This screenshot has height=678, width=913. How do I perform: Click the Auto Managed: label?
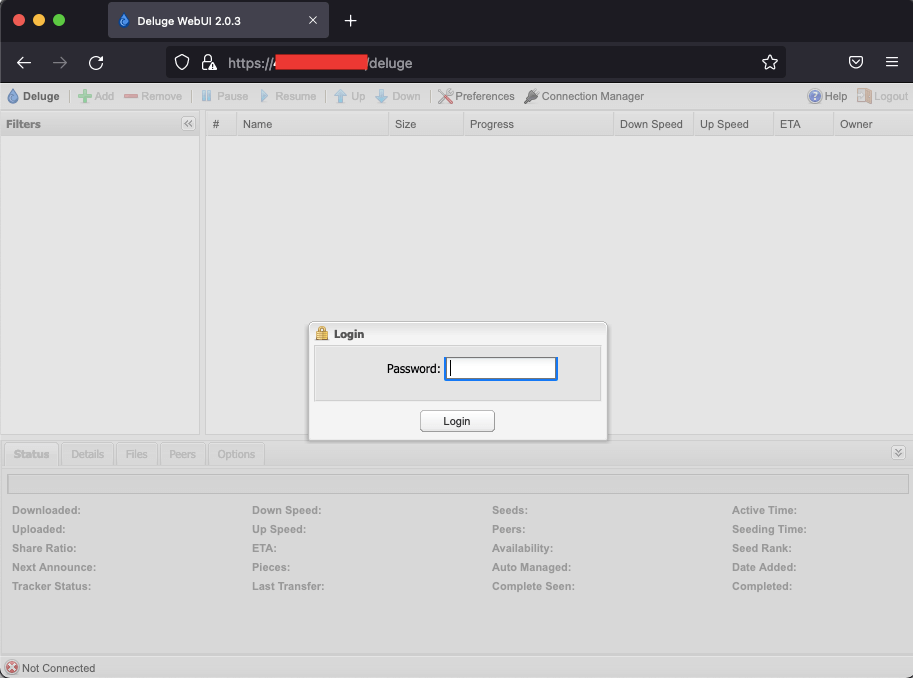pyautogui.click(x=532, y=567)
